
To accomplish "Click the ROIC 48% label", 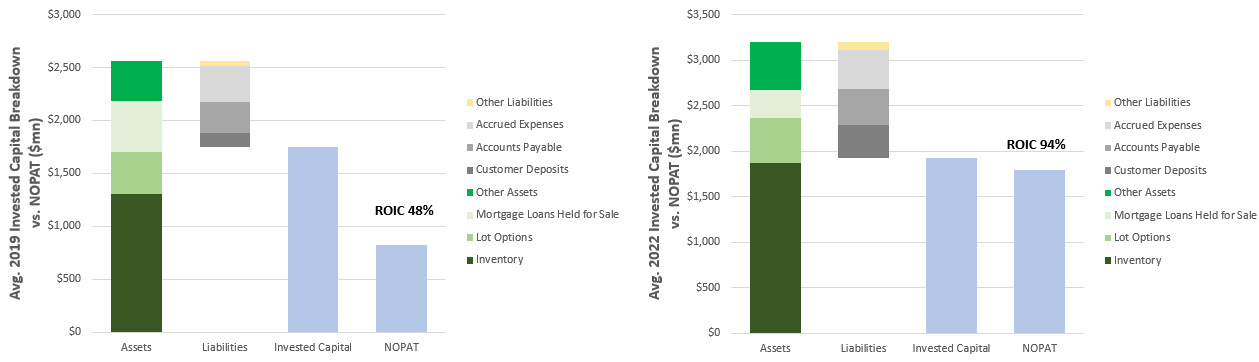I will (x=404, y=211).
